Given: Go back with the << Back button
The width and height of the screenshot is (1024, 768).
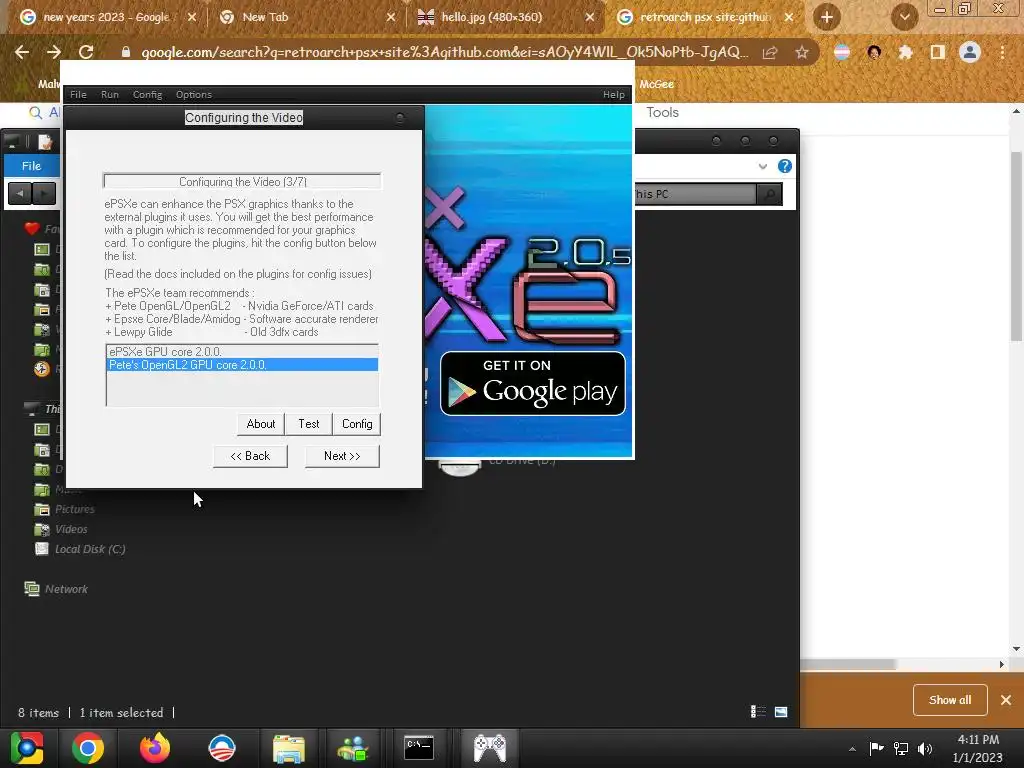Looking at the screenshot, I should [250, 456].
